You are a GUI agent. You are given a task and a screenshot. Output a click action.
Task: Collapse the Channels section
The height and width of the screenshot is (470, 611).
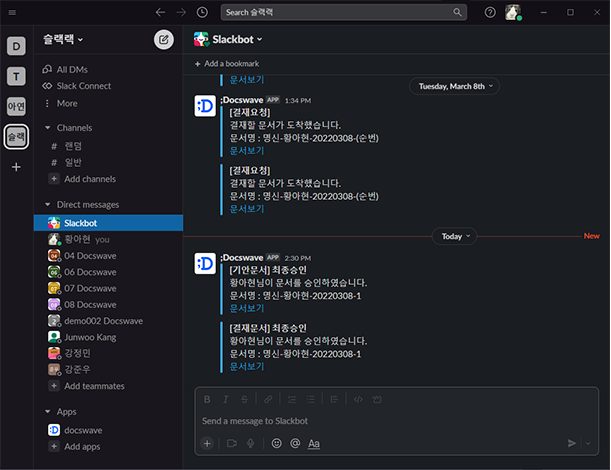[48, 128]
